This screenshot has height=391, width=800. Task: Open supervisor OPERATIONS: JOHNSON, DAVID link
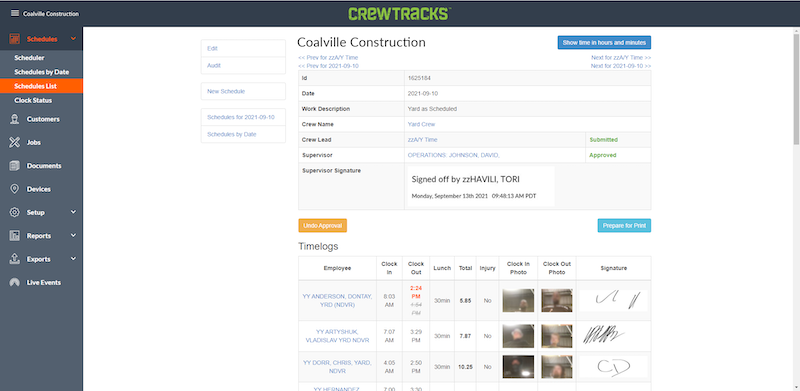(454, 155)
